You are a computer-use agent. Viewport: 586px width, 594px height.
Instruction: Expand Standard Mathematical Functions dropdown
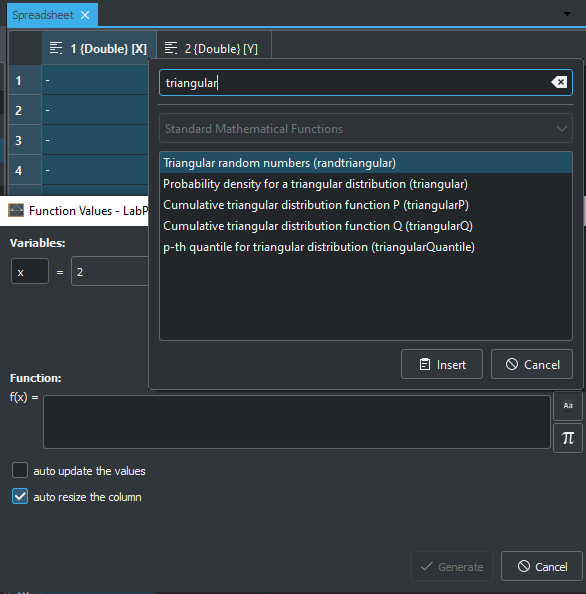point(366,128)
